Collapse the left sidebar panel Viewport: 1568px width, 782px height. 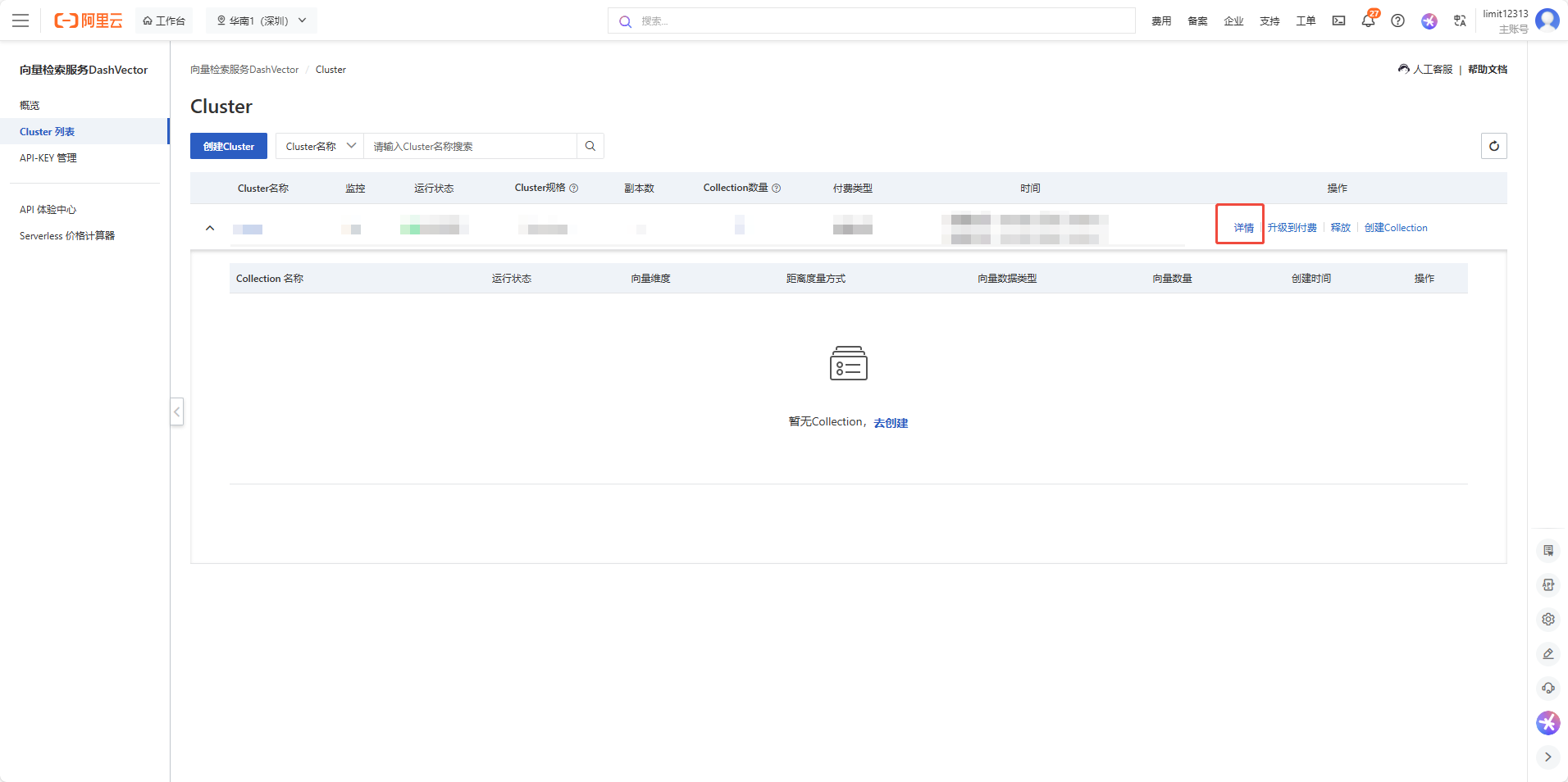(176, 411)
